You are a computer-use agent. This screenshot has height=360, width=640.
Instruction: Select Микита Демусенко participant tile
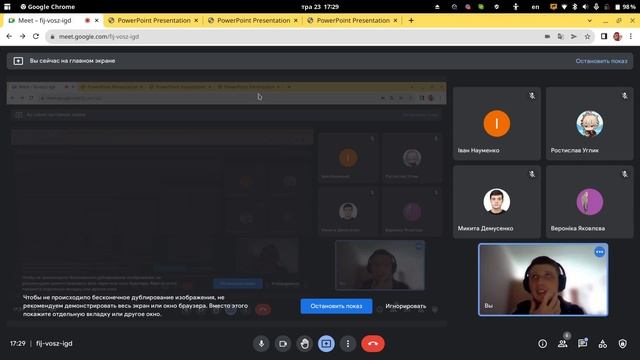click(497, 202)
